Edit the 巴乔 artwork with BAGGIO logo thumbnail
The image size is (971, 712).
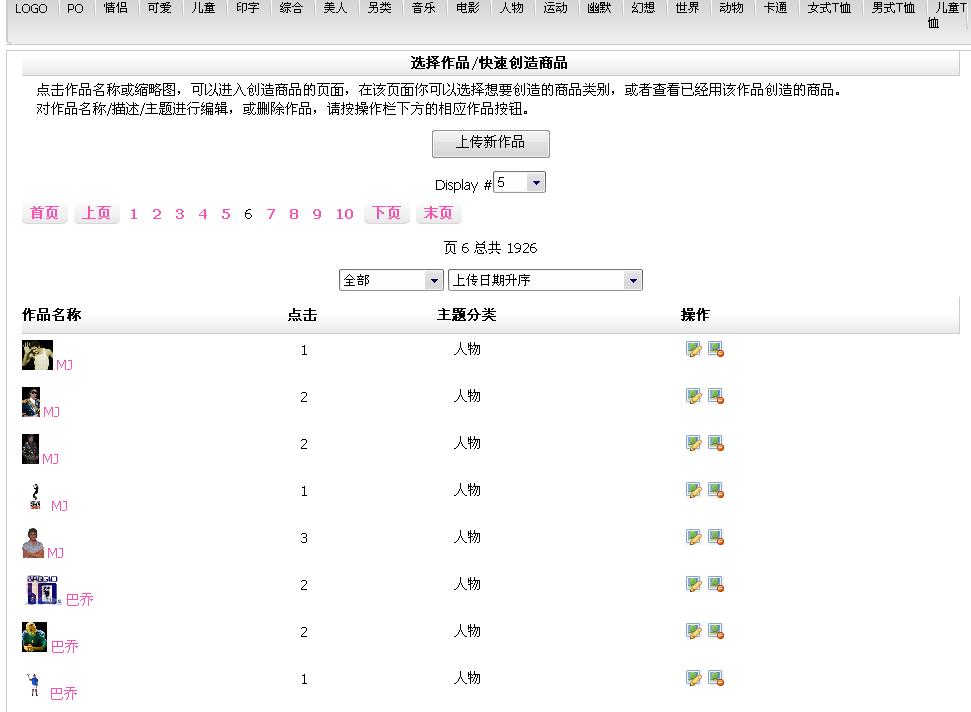coord(693,584)
